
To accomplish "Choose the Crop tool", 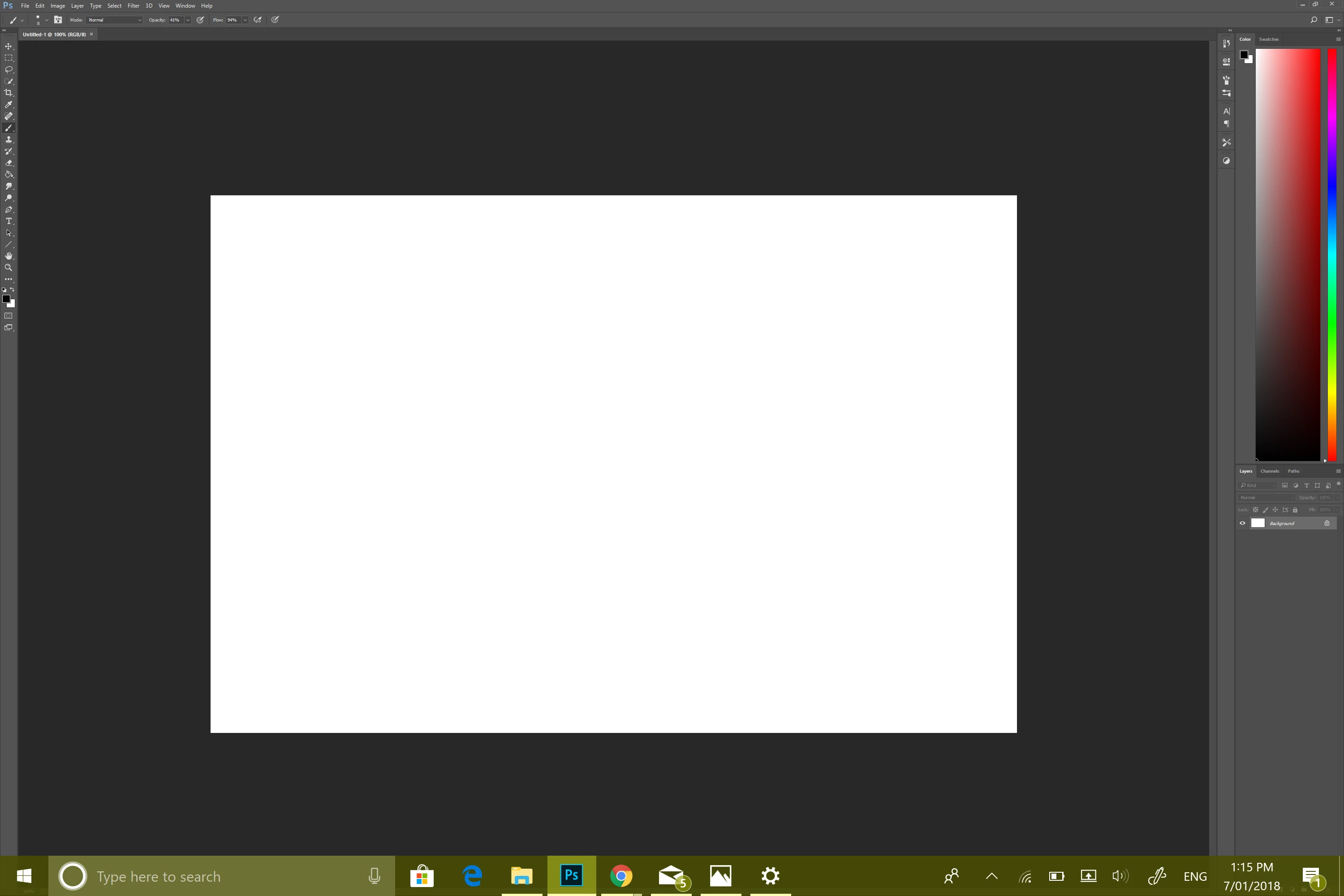I will [x=9, y=93].
